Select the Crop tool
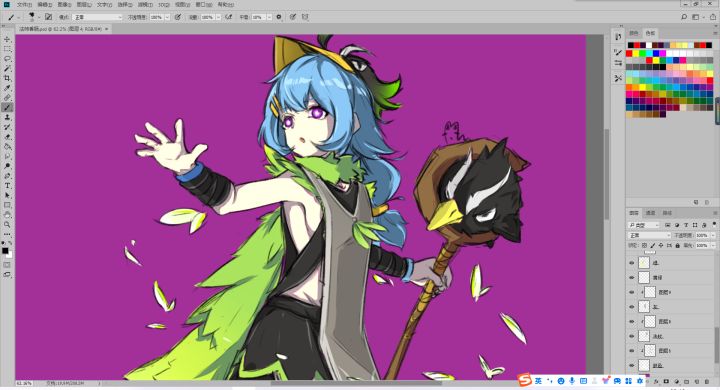 click(x=7, y=78)
